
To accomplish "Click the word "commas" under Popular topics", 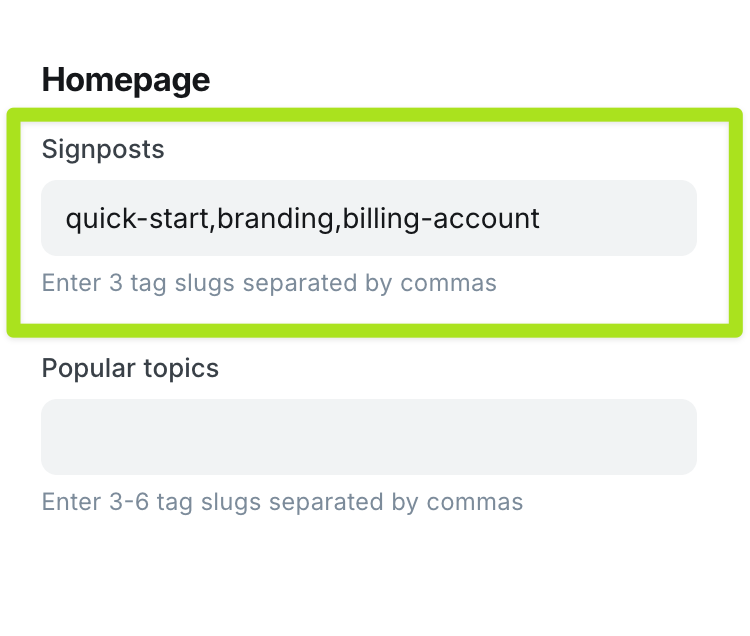I will click(485, 501).
